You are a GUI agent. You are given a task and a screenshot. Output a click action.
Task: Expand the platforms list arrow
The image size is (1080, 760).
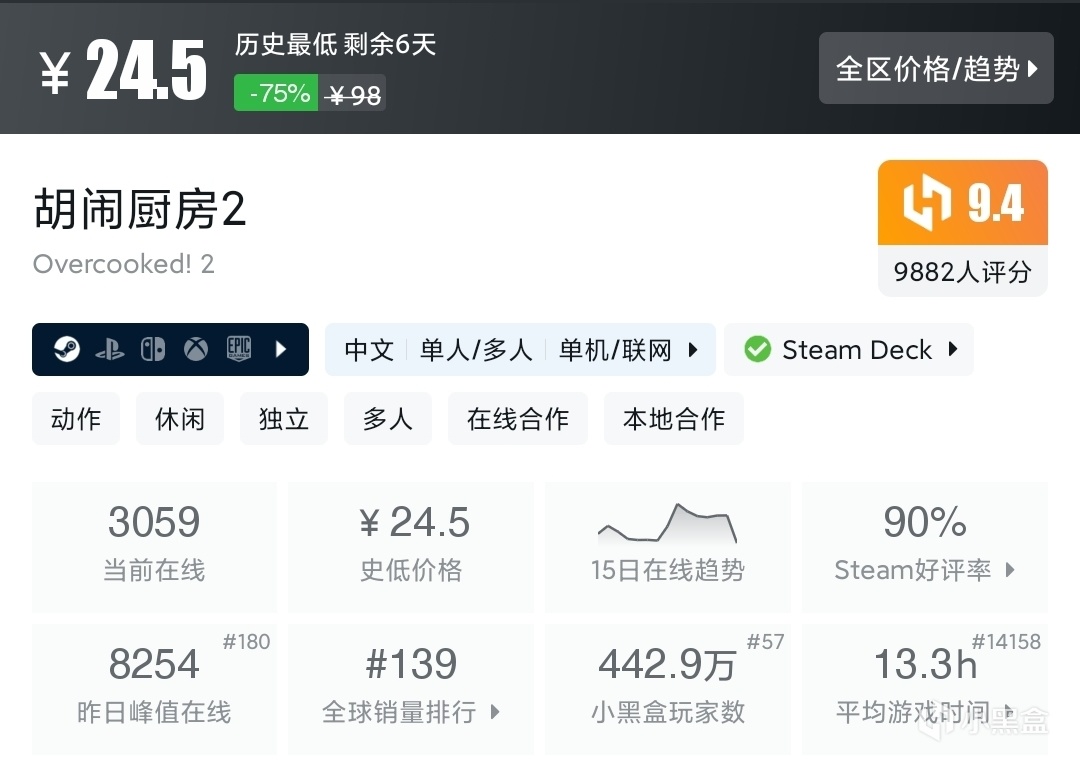pos(281,350)
